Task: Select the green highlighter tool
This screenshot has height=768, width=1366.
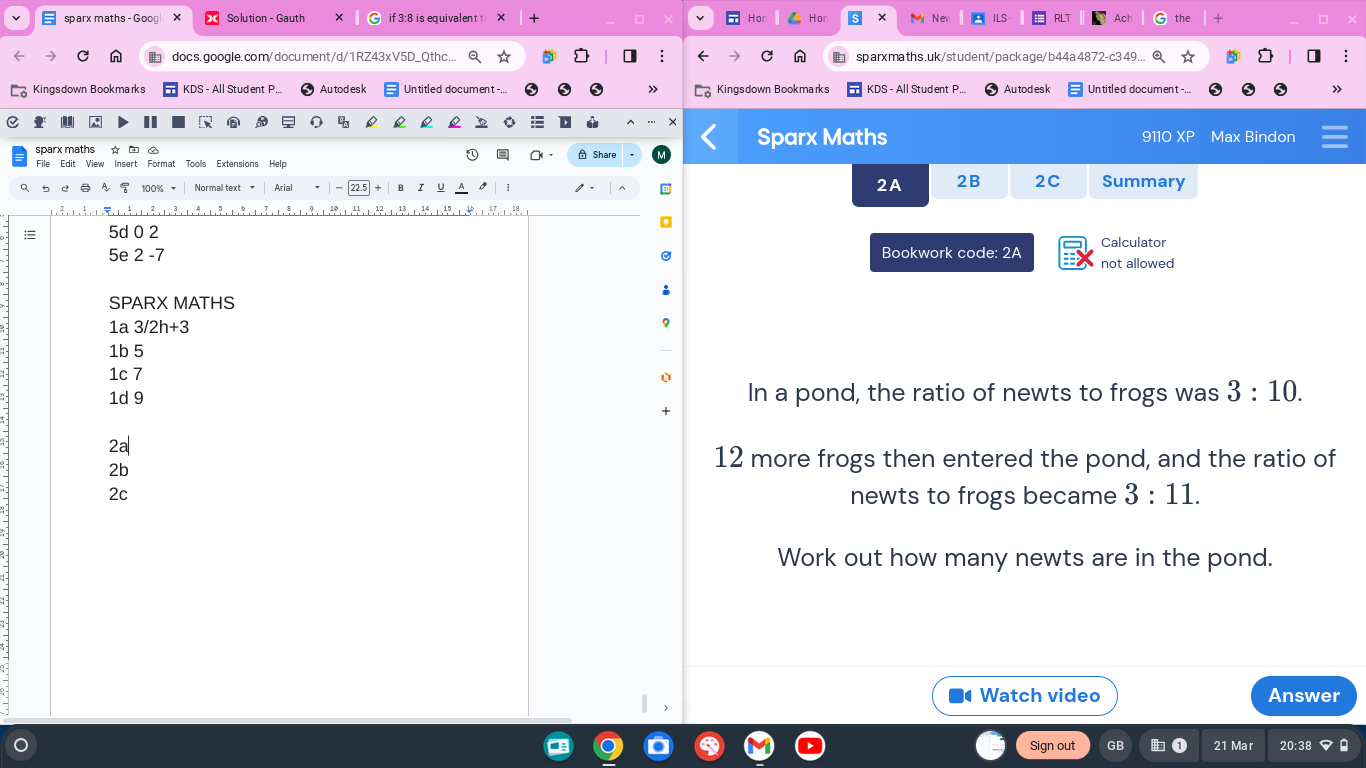Action: pyautogui.click(x=399, y=122)
